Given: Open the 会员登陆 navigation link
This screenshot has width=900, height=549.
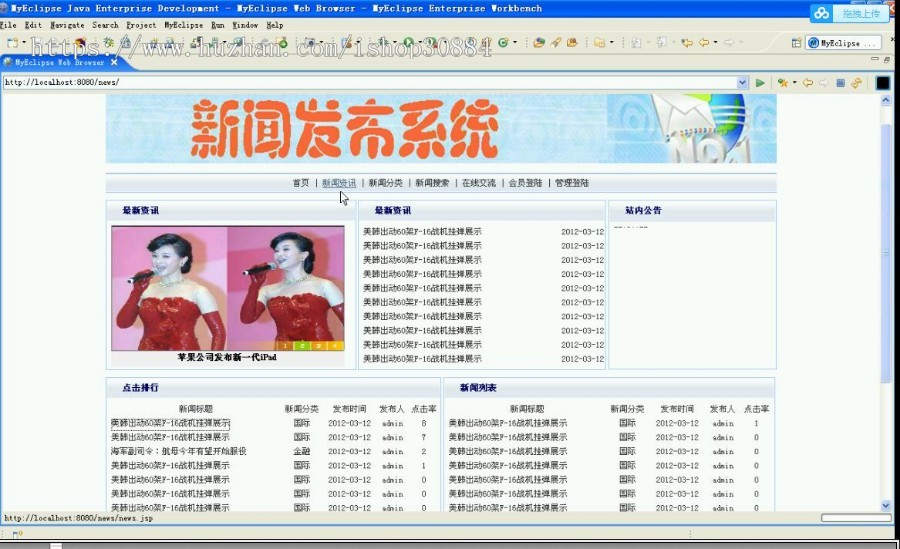Looking at the screenshot, I should [525, 183].
